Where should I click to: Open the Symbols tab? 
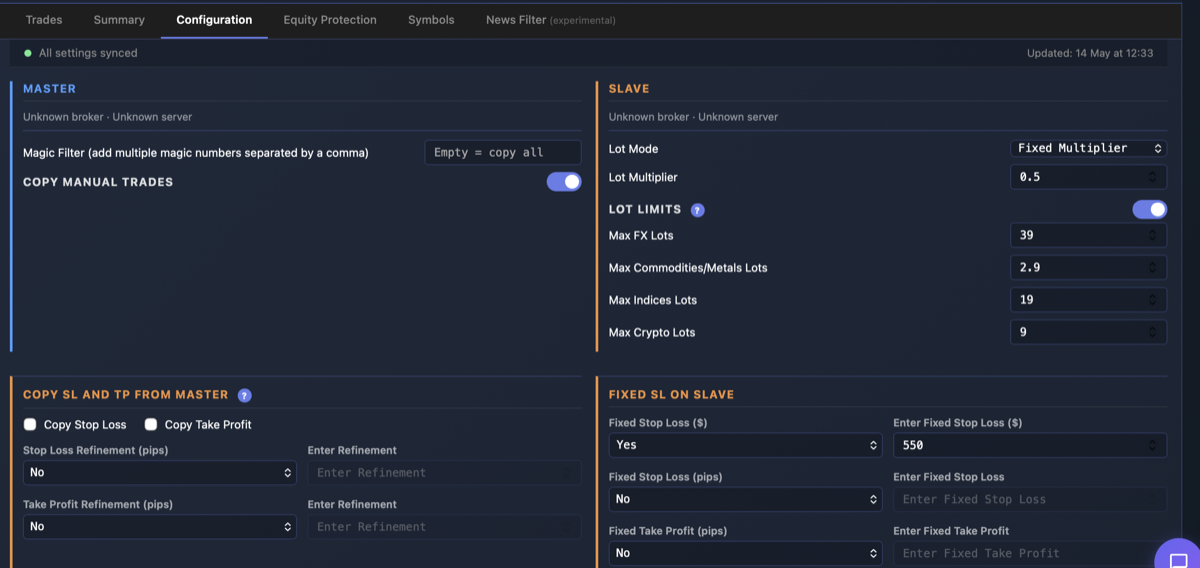pos(431,20)
